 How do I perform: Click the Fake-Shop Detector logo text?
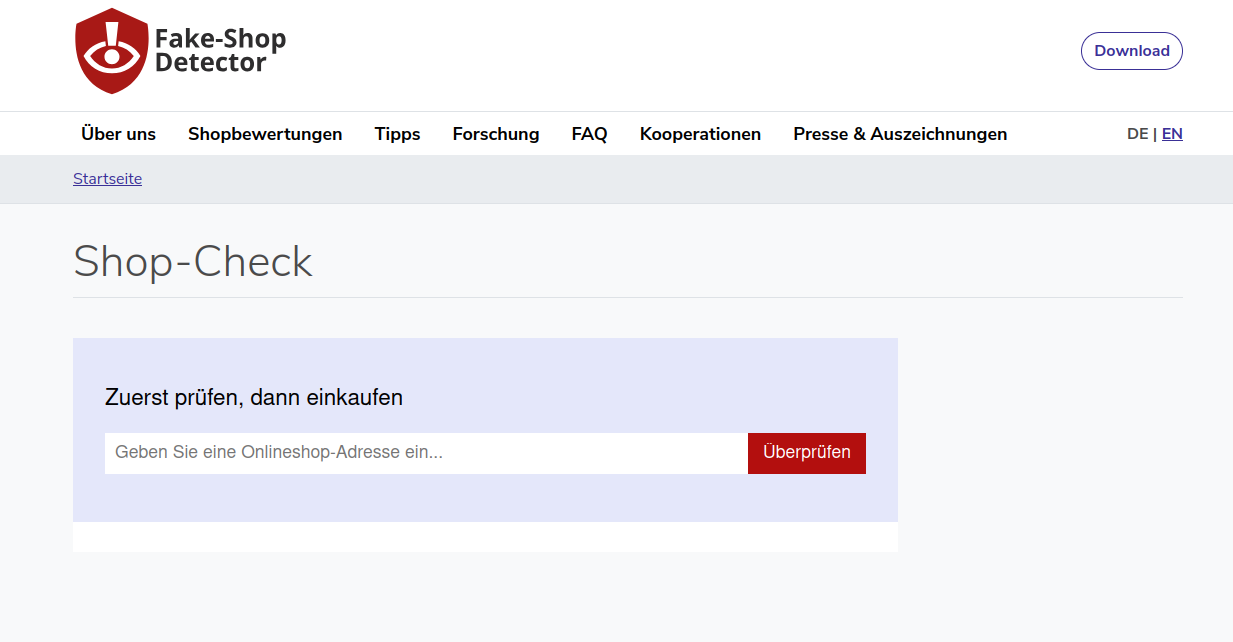pyautogui.click(x=220, y=51)
